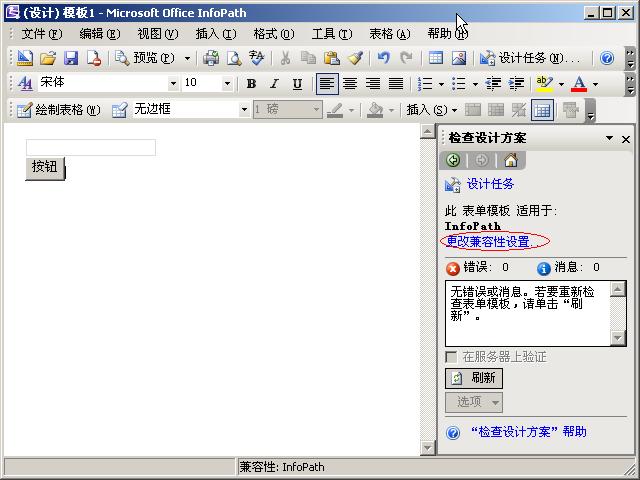This screenshot has width=640, height=480.
Task: Toggle underline formatting
Action: (x=297, y=84)
